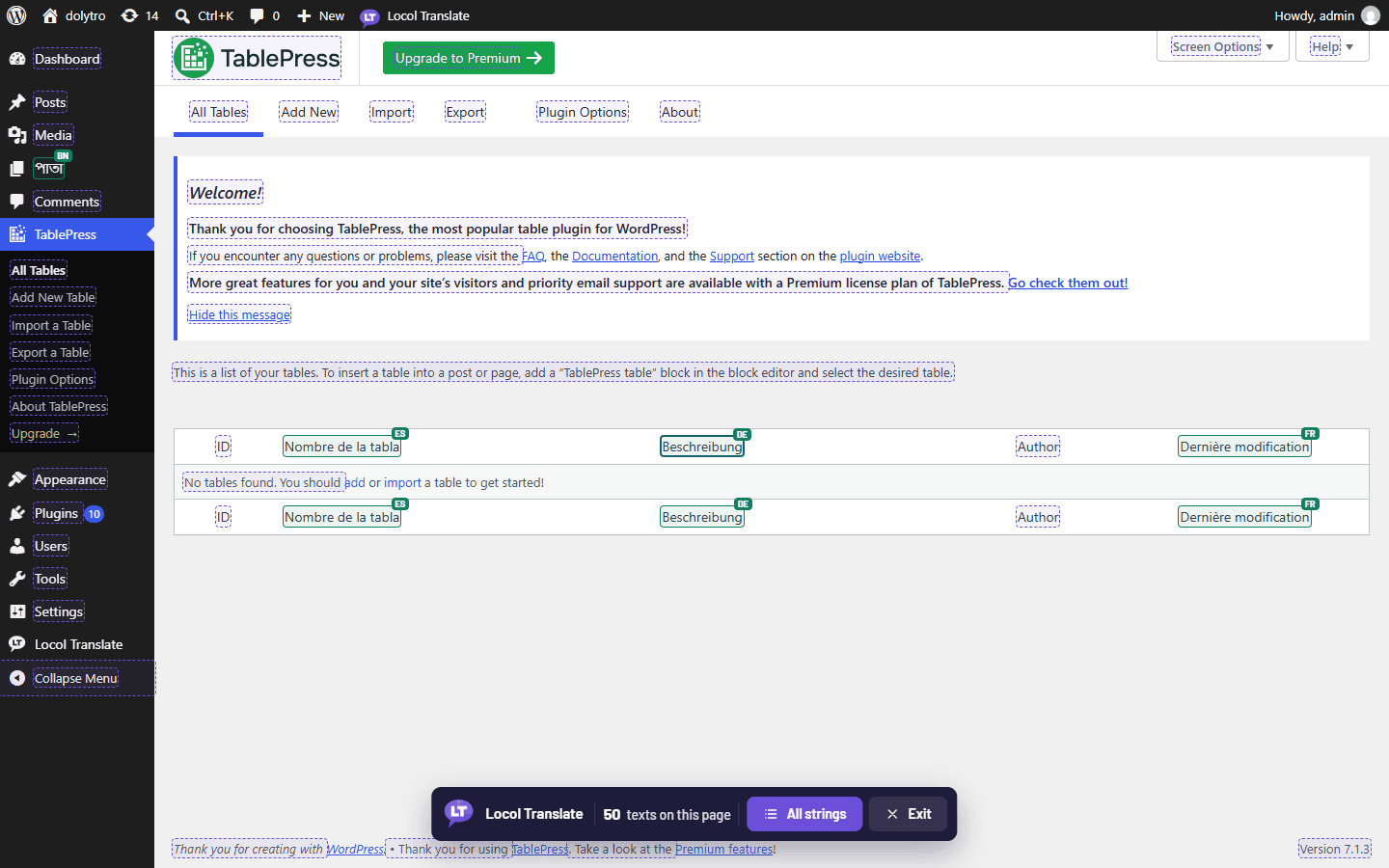Click the Upgrade to Premium button
1389x868 pixels.
tap(469, 58)
